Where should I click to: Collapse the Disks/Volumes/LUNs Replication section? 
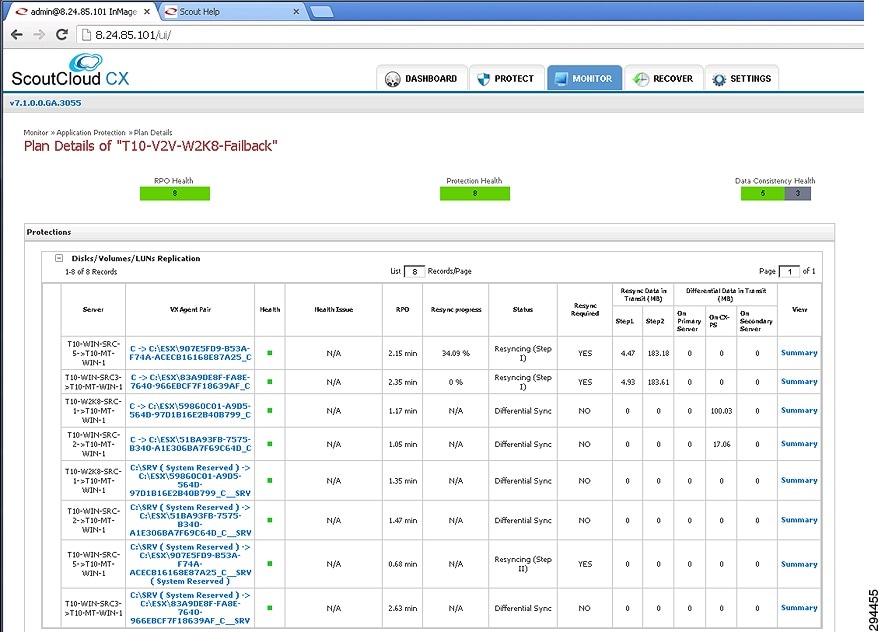tap(59, 258)
